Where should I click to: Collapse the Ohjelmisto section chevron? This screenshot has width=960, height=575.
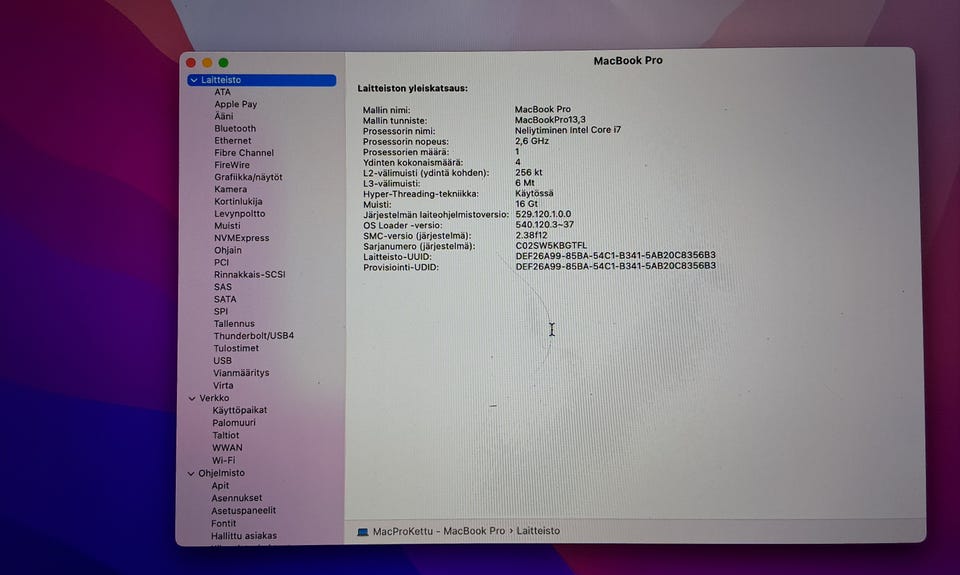click(x=191, y=474)
